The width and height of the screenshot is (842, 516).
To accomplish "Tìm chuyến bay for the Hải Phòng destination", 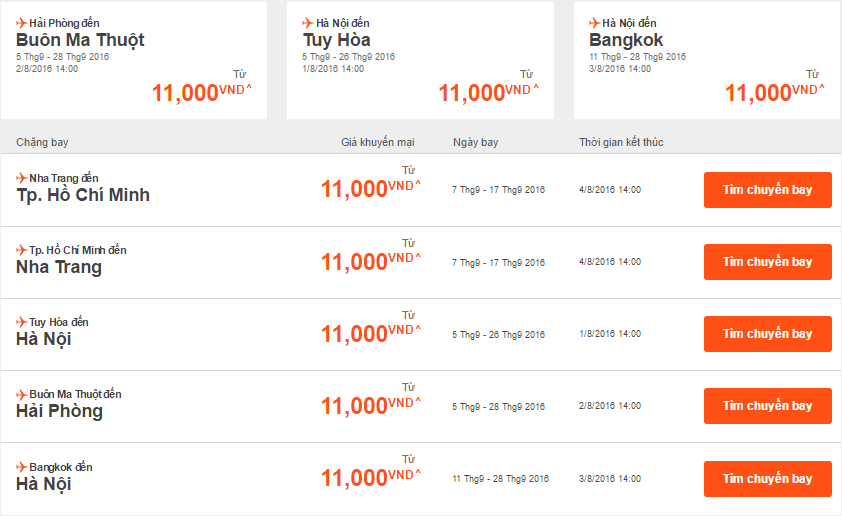I will 767,406.
